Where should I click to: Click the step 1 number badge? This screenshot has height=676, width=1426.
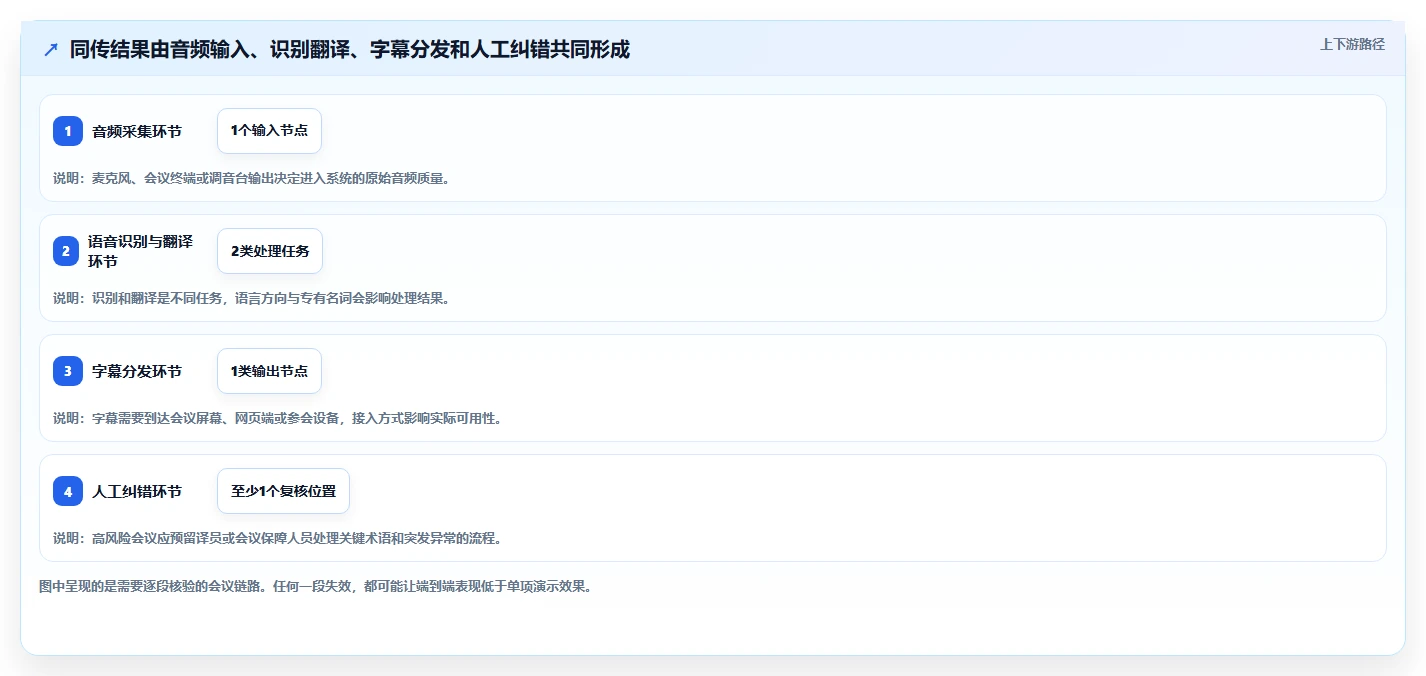coord(68,131)
